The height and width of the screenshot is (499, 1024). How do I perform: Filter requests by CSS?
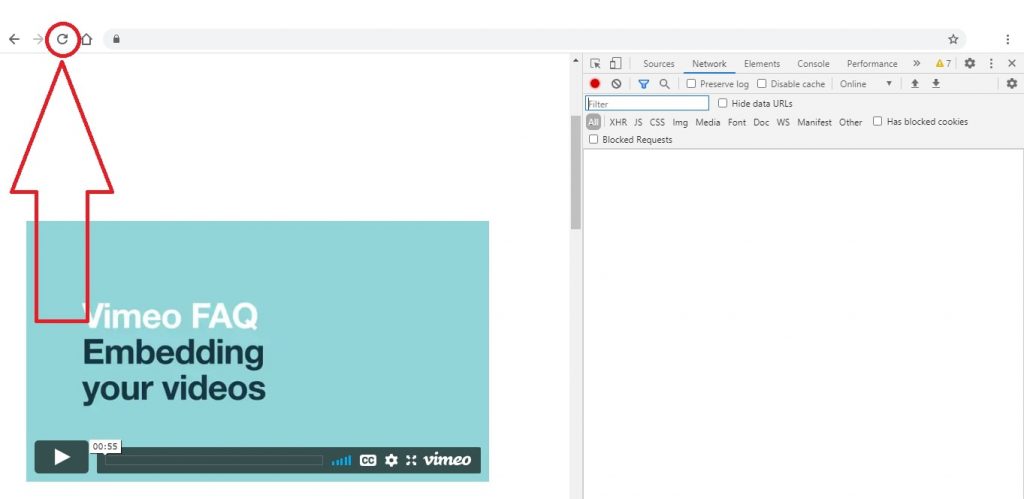[657, 122]
